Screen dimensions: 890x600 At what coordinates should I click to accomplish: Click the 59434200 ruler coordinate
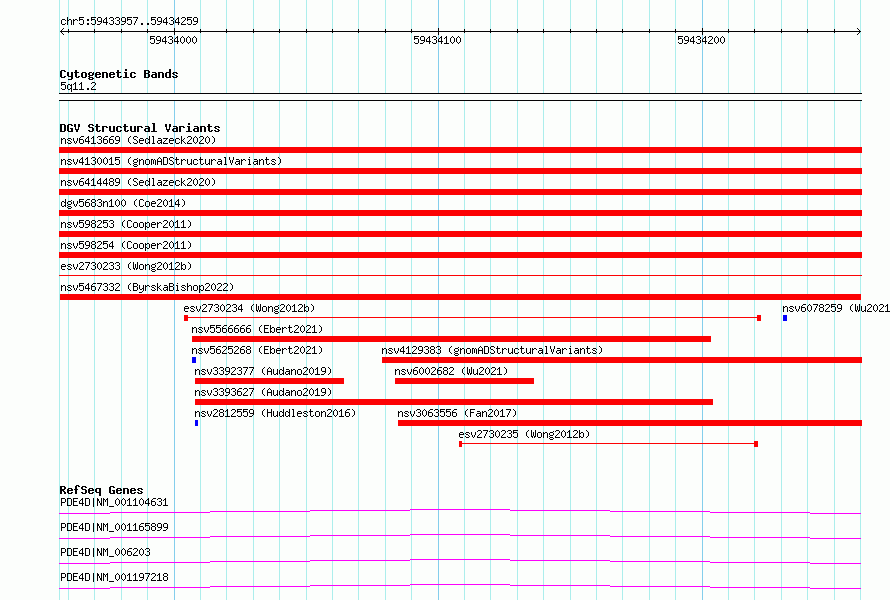701,40
